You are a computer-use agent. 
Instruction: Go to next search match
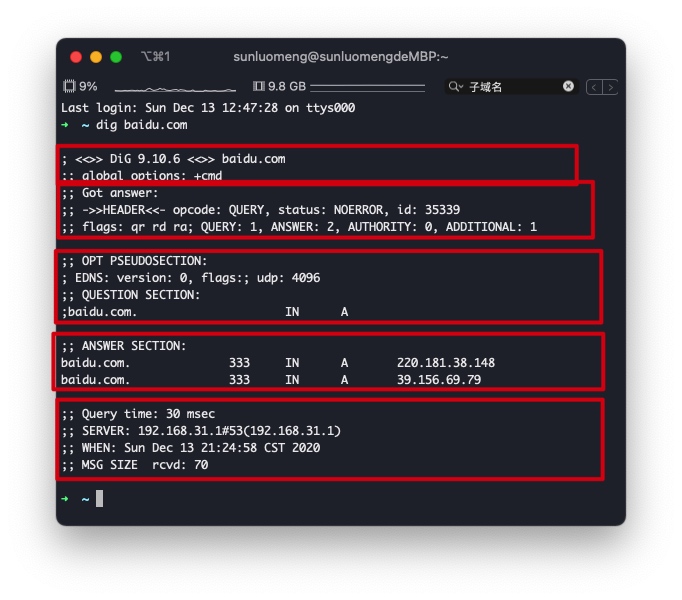(x=610, y=87)
